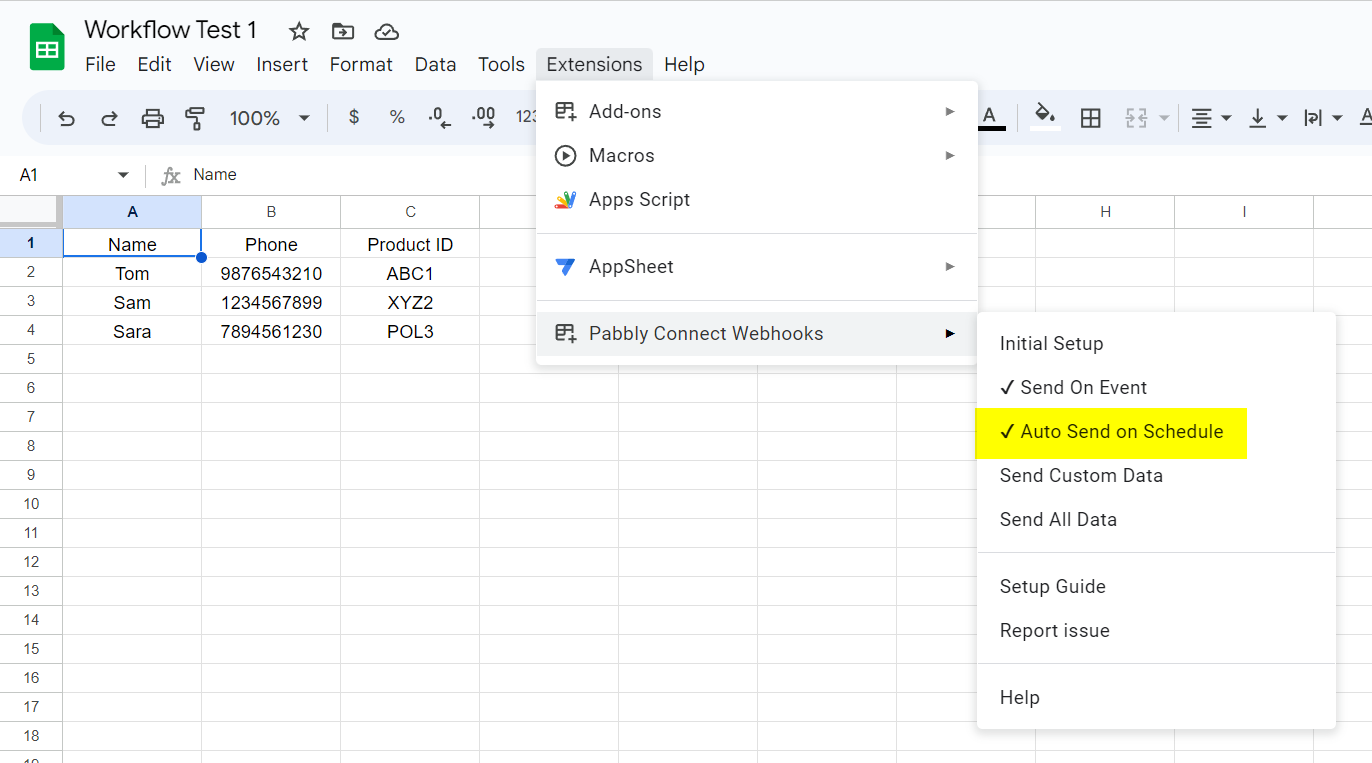Screen dimensions: 1372x763
Task: Click the select-all corner of the grid
Action: [31, 212]
